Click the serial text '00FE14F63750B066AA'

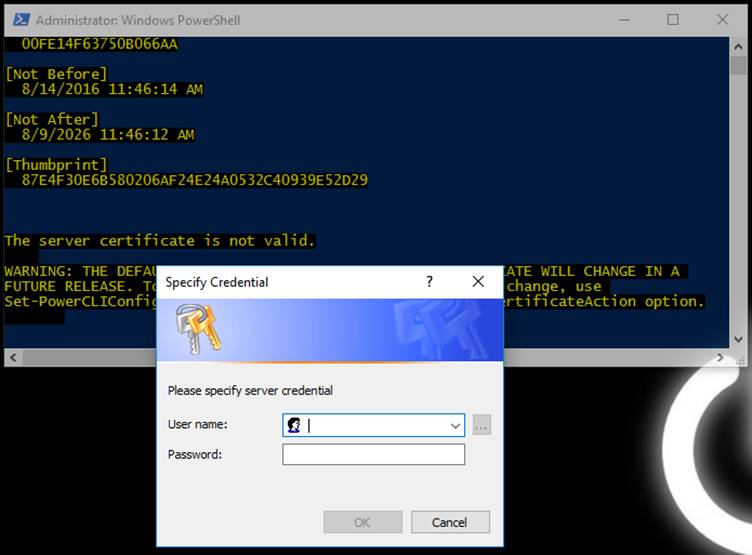tap(99, 44)
